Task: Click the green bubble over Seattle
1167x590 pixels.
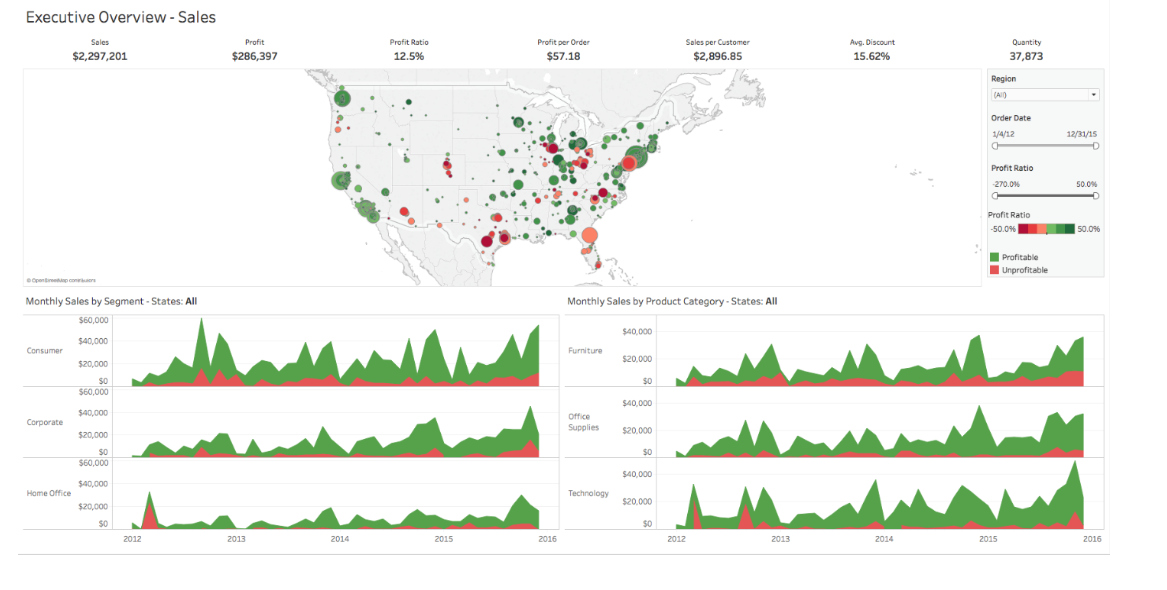Action: [x=342, y=98]
